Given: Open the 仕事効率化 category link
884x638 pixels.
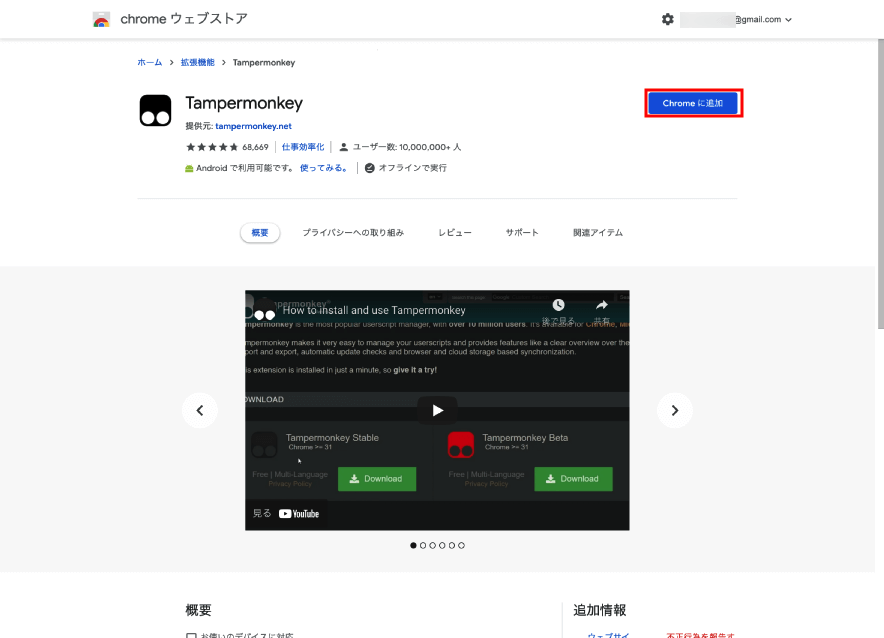Looking at the screenshot, I should (303, 147).
